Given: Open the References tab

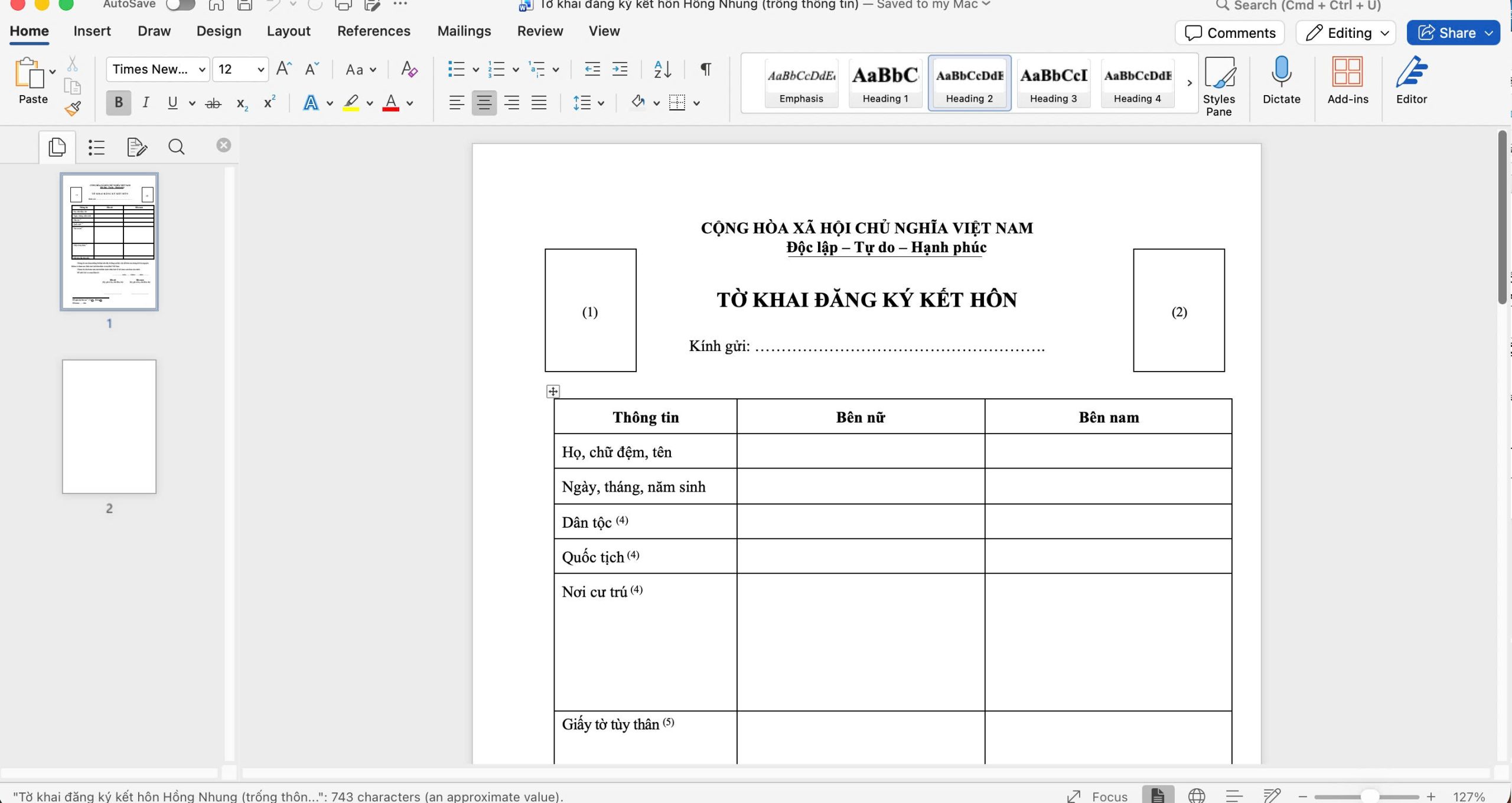Looking at the screenshot, I should coord(374,31).
